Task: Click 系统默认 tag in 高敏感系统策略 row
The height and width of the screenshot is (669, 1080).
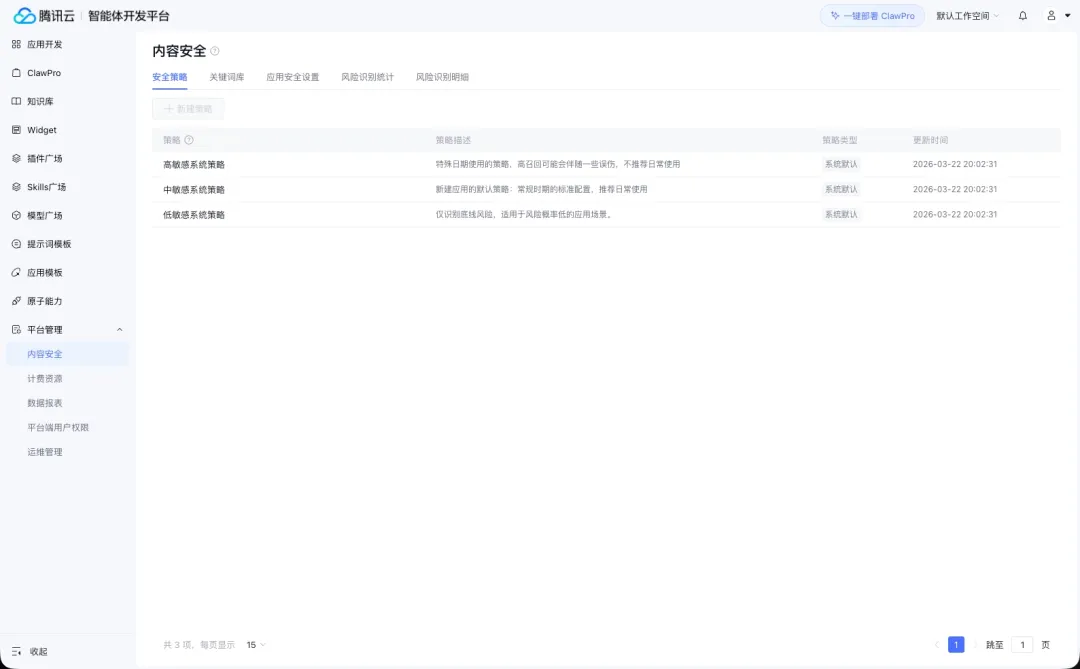Action: tap(841, 164)
